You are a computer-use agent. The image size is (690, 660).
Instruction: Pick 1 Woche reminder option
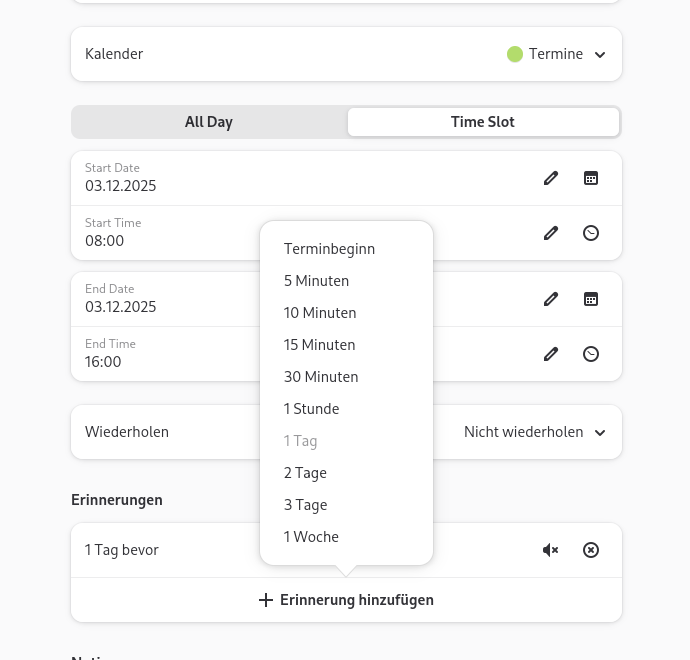pyautogui.click(x=311, y=537)
